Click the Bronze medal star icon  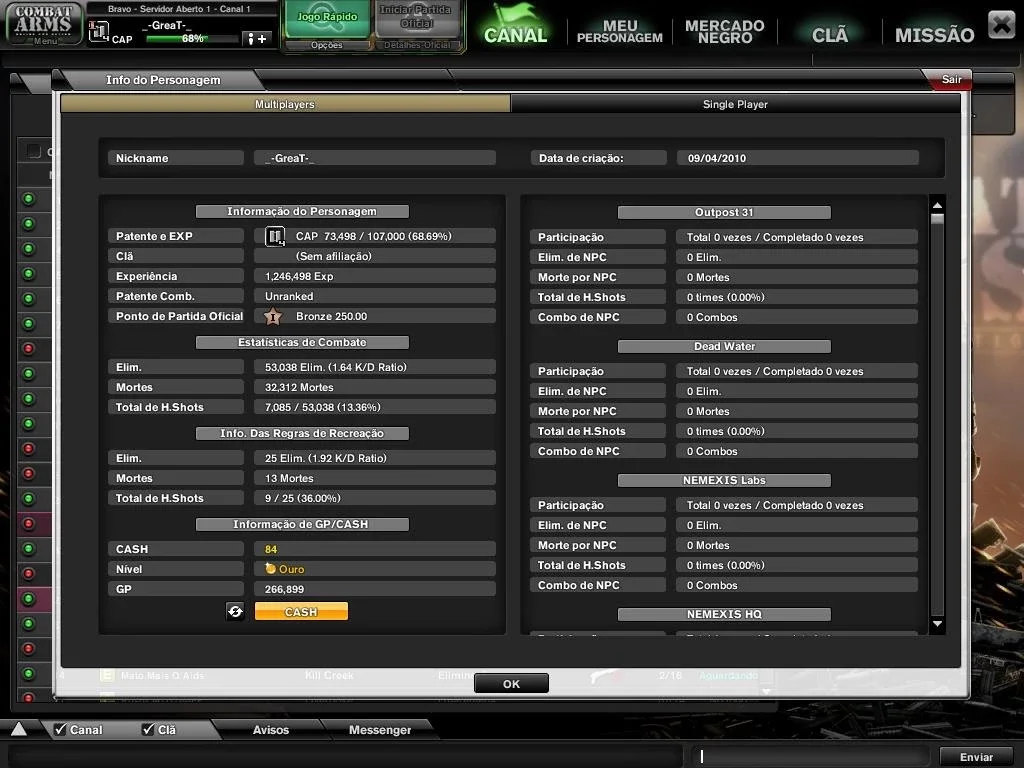click(x=273, y=317)
